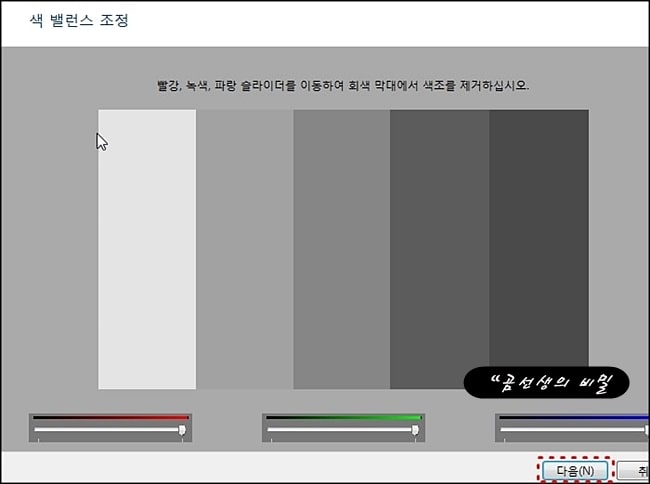650x484 pixels.
Task: Click the 색 밸런스 조정 heading
Action: click(x=79, y=20)
